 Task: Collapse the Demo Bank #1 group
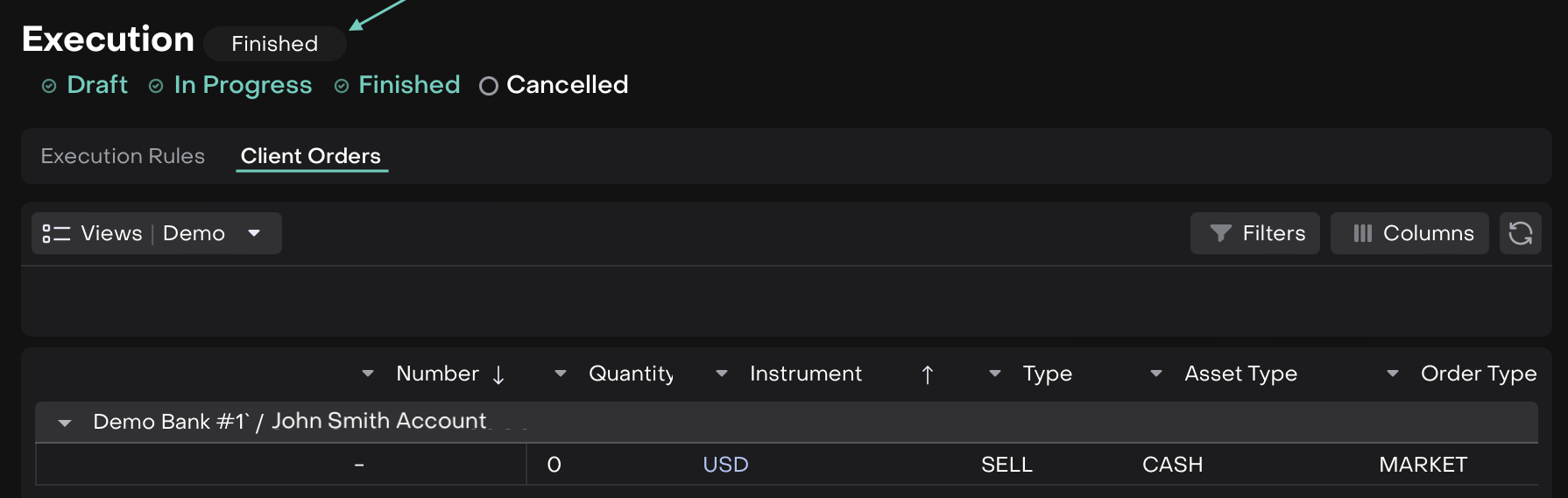(x=65, y=423)
